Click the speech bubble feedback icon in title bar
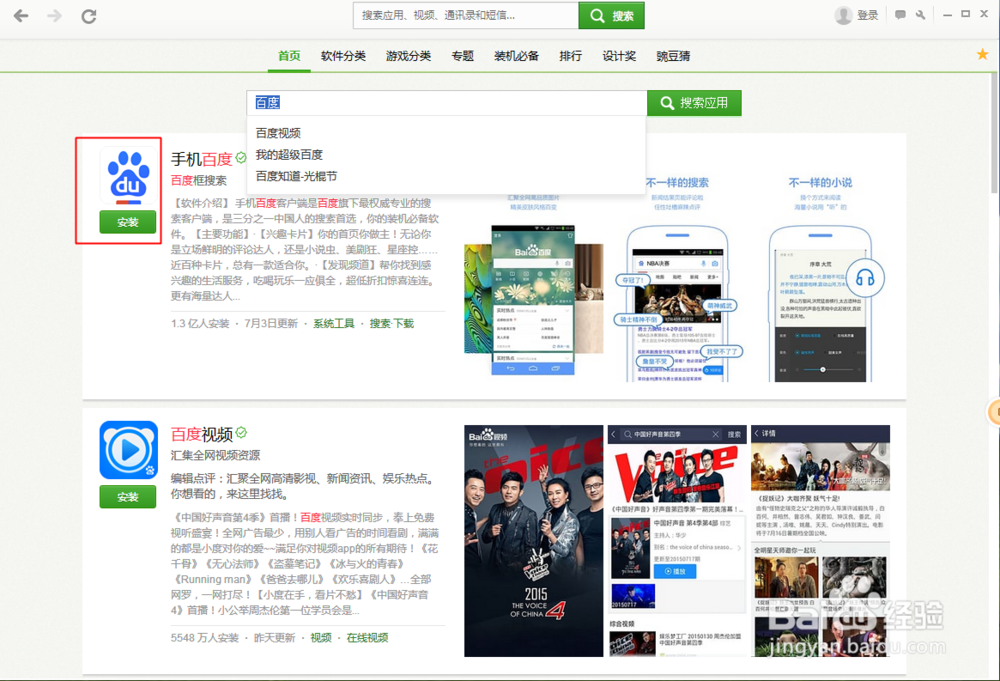This screenshot has width=1000, height=681. click(x=898, y=15)
